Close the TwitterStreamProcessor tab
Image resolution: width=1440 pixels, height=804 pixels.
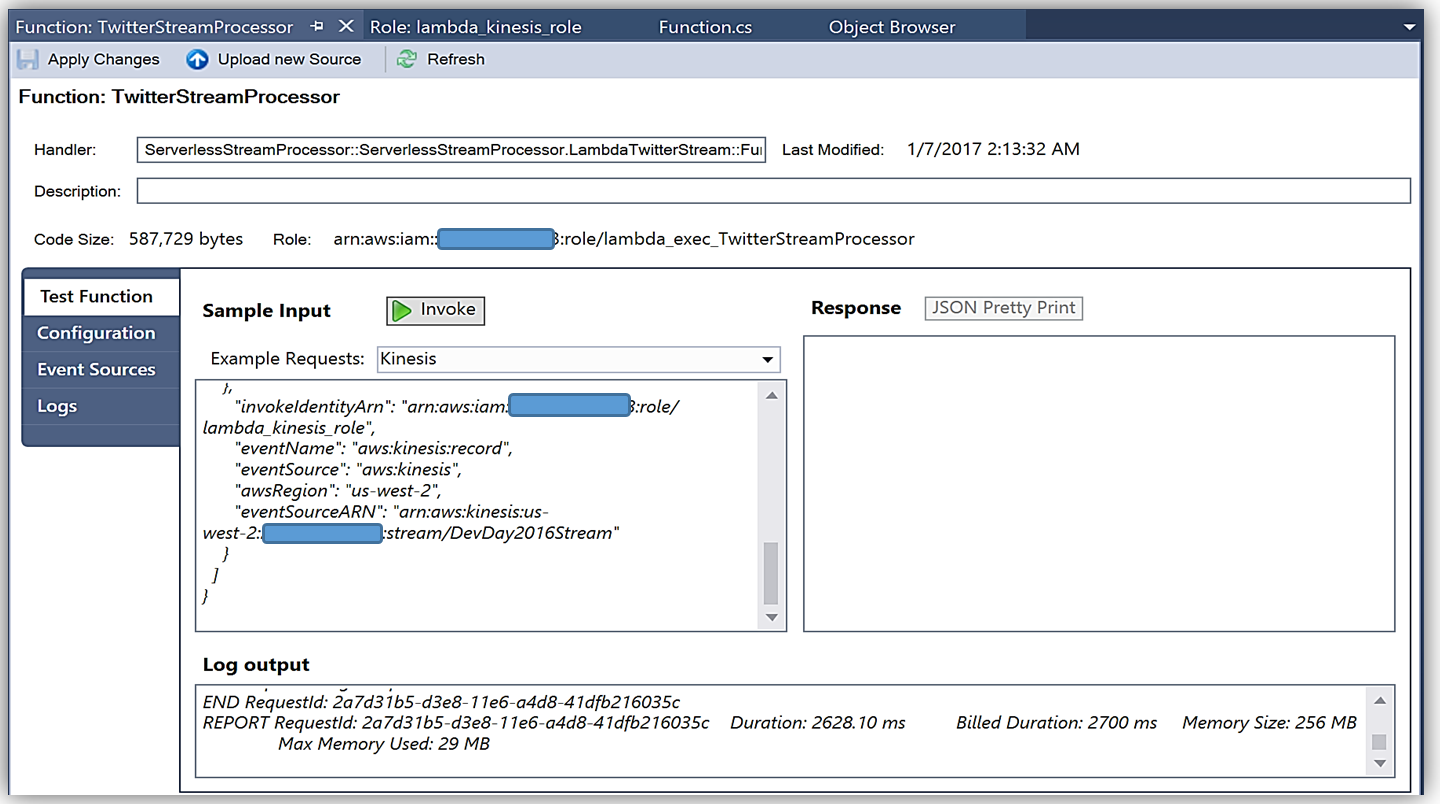click(x=345, y=27)
